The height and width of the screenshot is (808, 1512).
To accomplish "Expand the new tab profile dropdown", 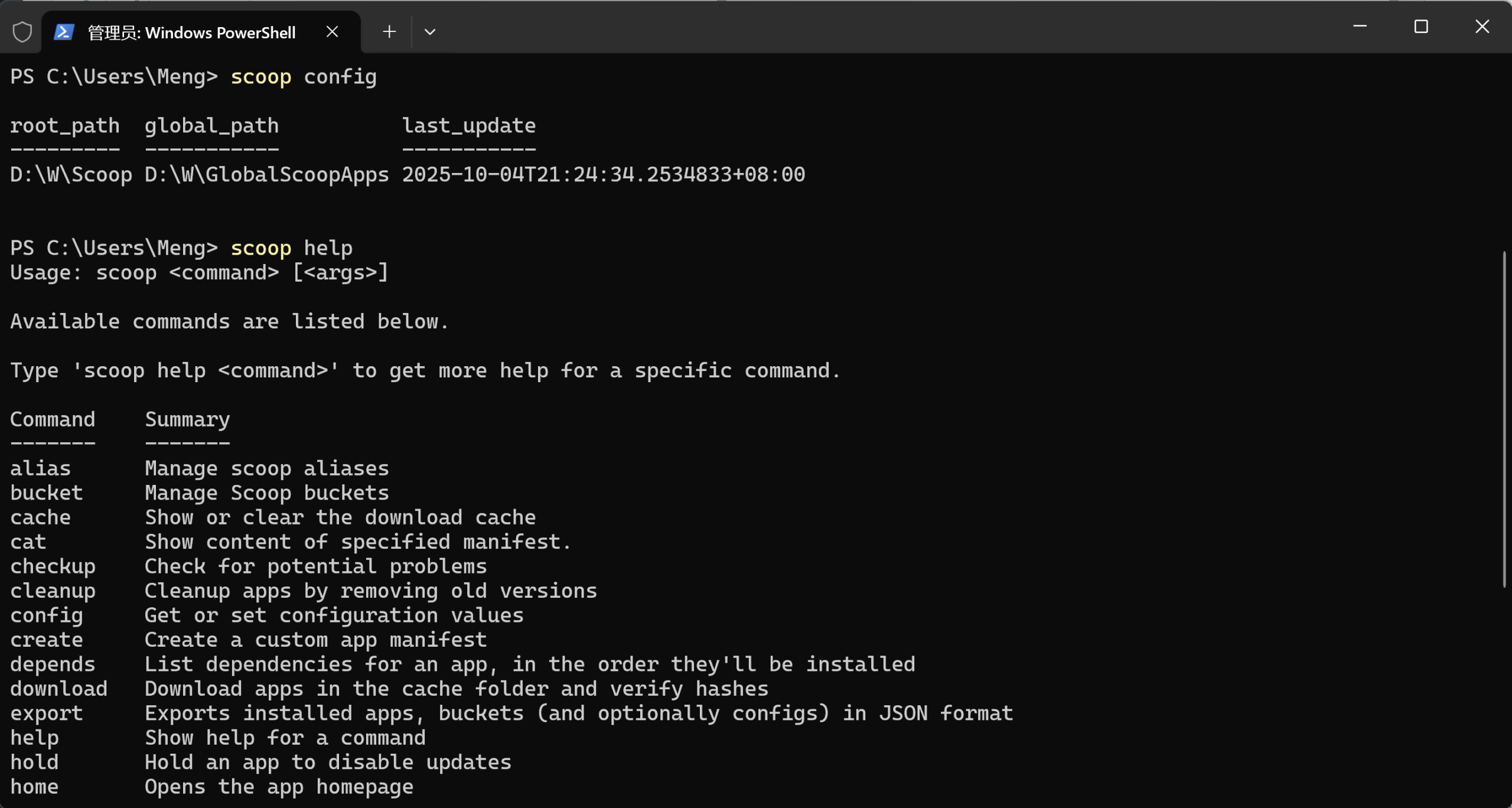I will [x=430, y=32].
